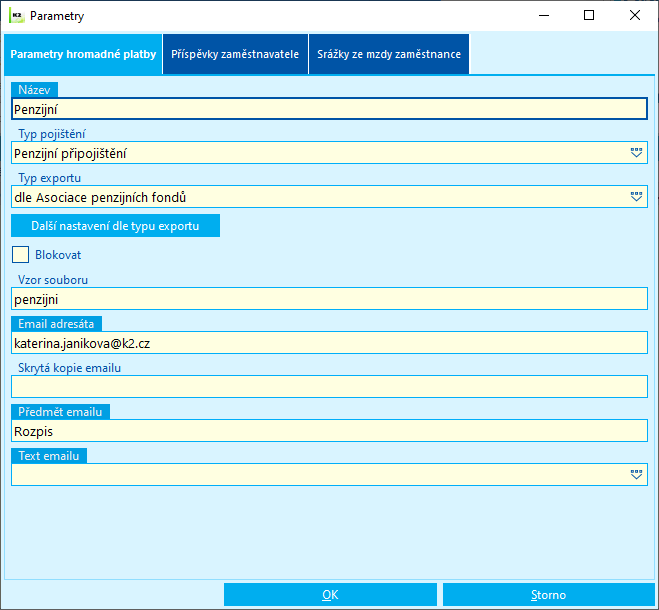The height and width of the screenshot is (610, 659).
Task: Click the Vzor souboru label
Action: pyautogui.click(x=53, y=280)
